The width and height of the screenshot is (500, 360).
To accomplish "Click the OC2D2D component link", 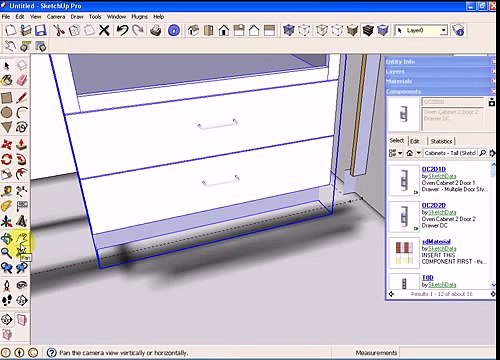I will click(x=434, y=205).
